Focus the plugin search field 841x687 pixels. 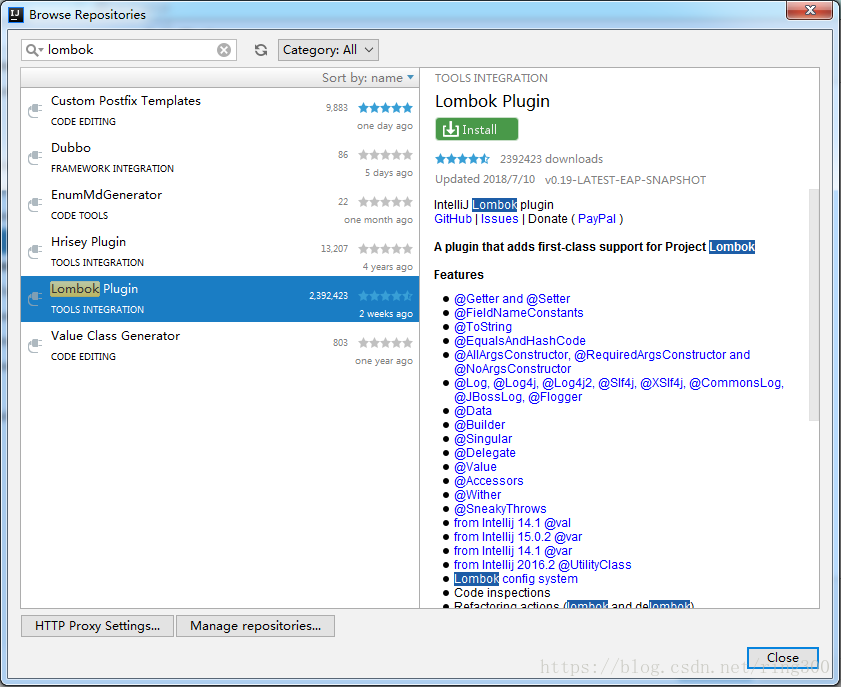tap(129, 50)
